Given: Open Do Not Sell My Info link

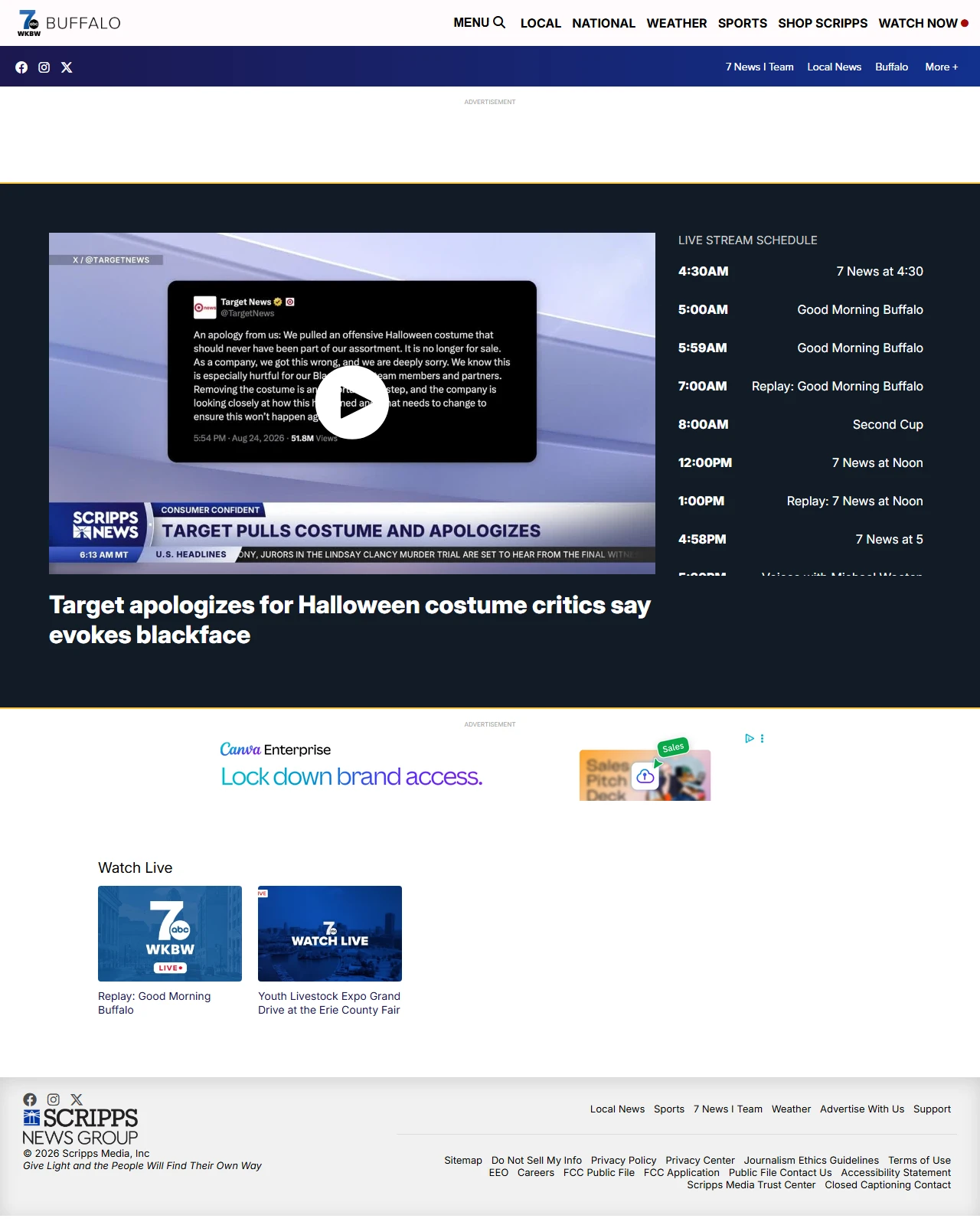Looking at the screenshot, I should 537,1160.
